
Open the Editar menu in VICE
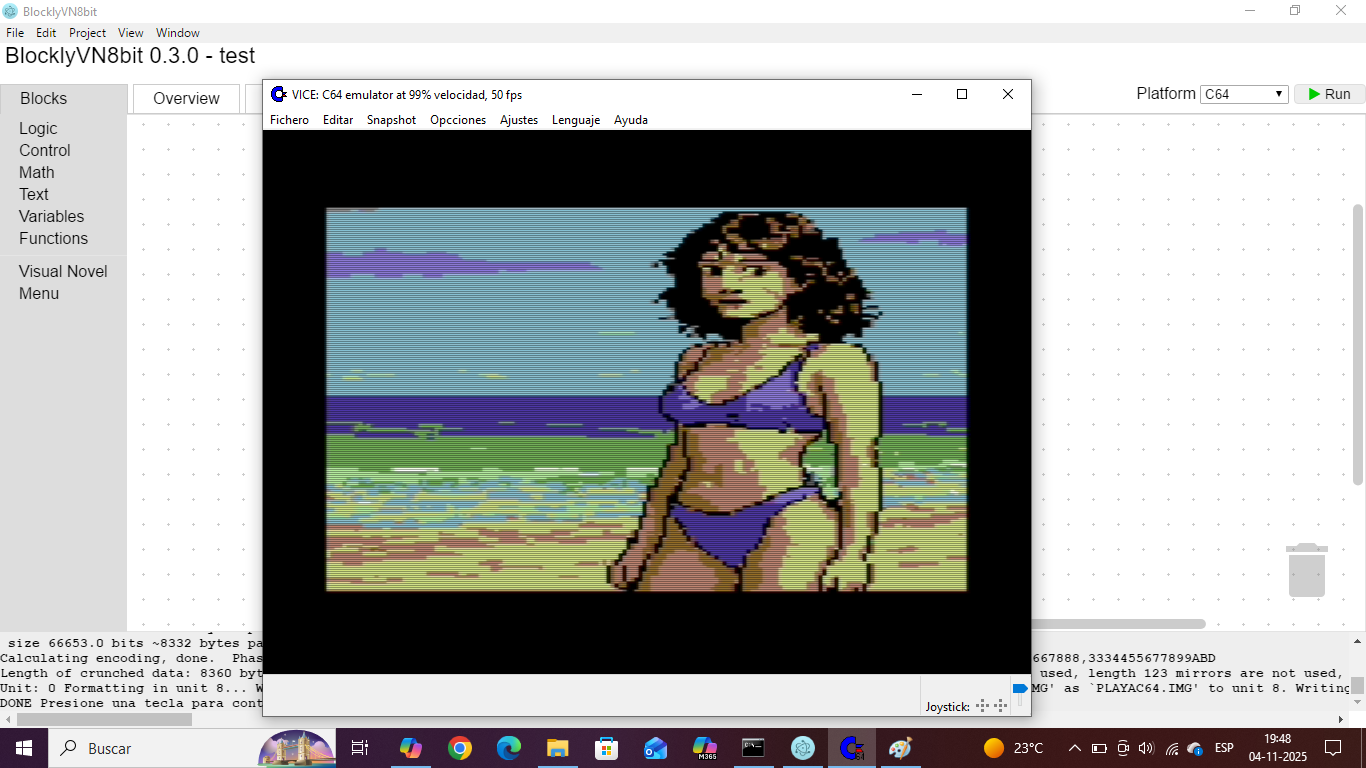338,120
